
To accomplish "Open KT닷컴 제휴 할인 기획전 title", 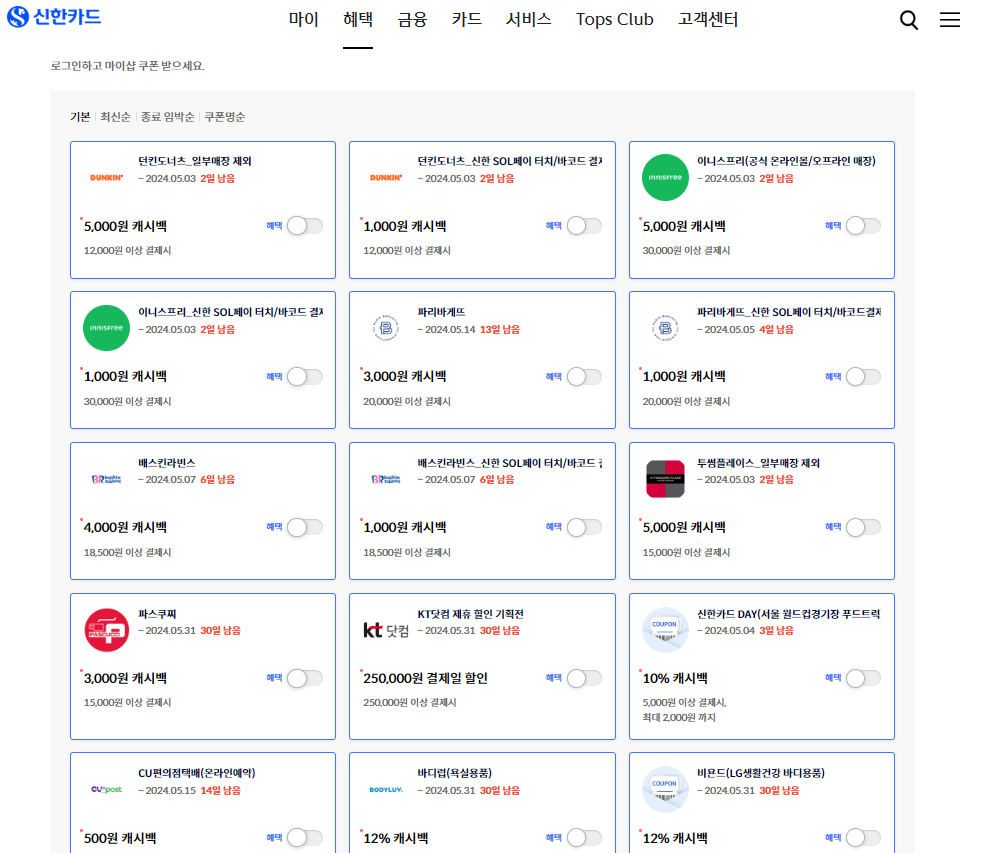I will [x=471, y=614].
